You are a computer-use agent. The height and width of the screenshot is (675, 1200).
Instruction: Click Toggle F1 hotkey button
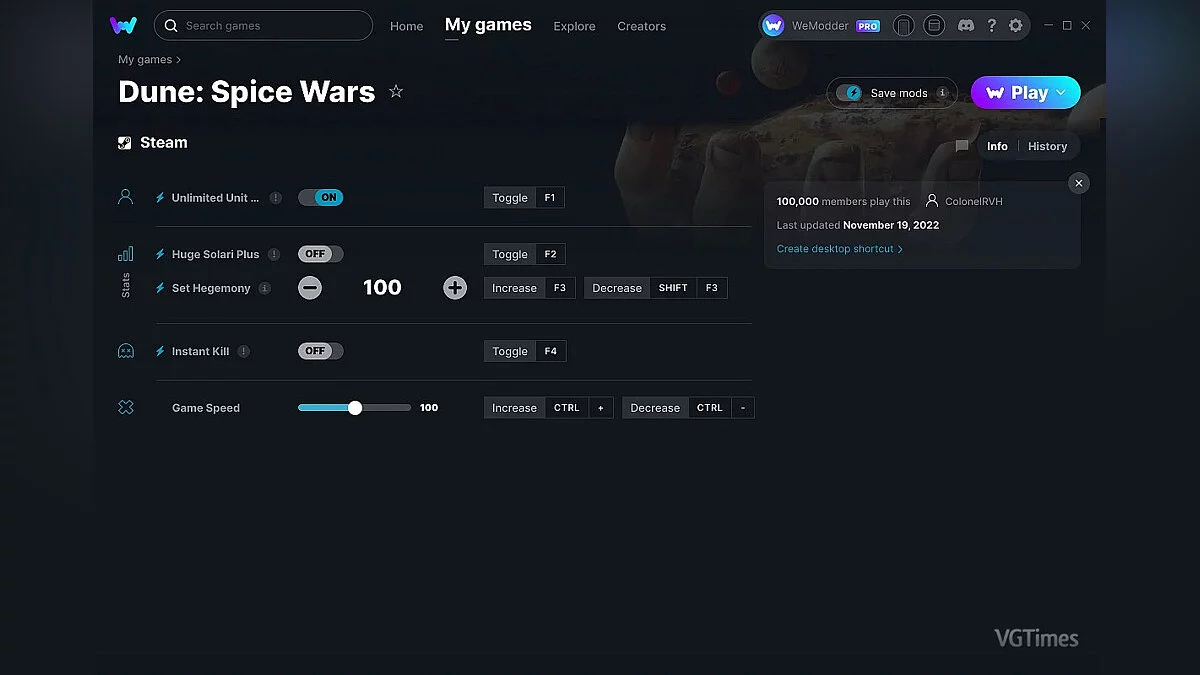point(524,198)
